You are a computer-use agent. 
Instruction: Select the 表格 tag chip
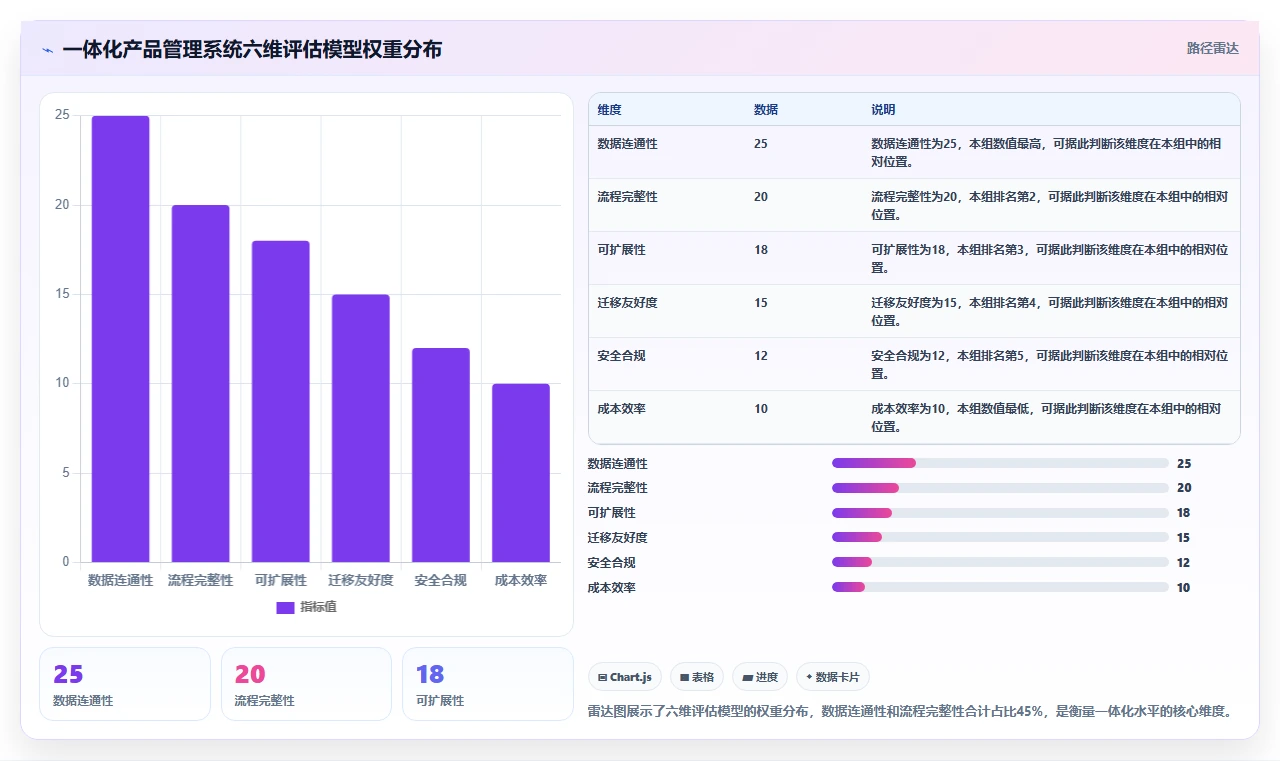[697, 677]
